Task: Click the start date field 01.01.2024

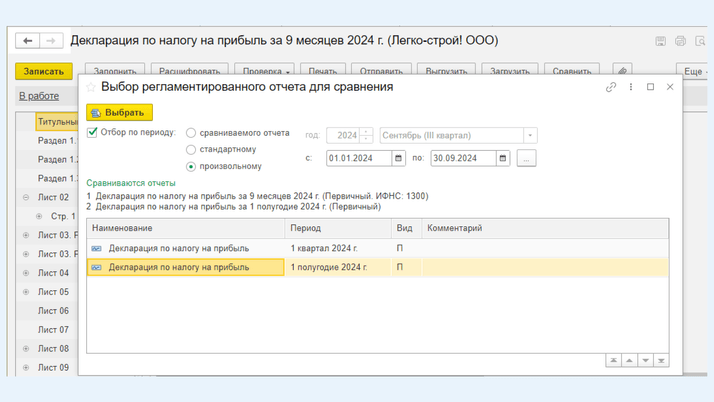Action: [x=359, y=158]
